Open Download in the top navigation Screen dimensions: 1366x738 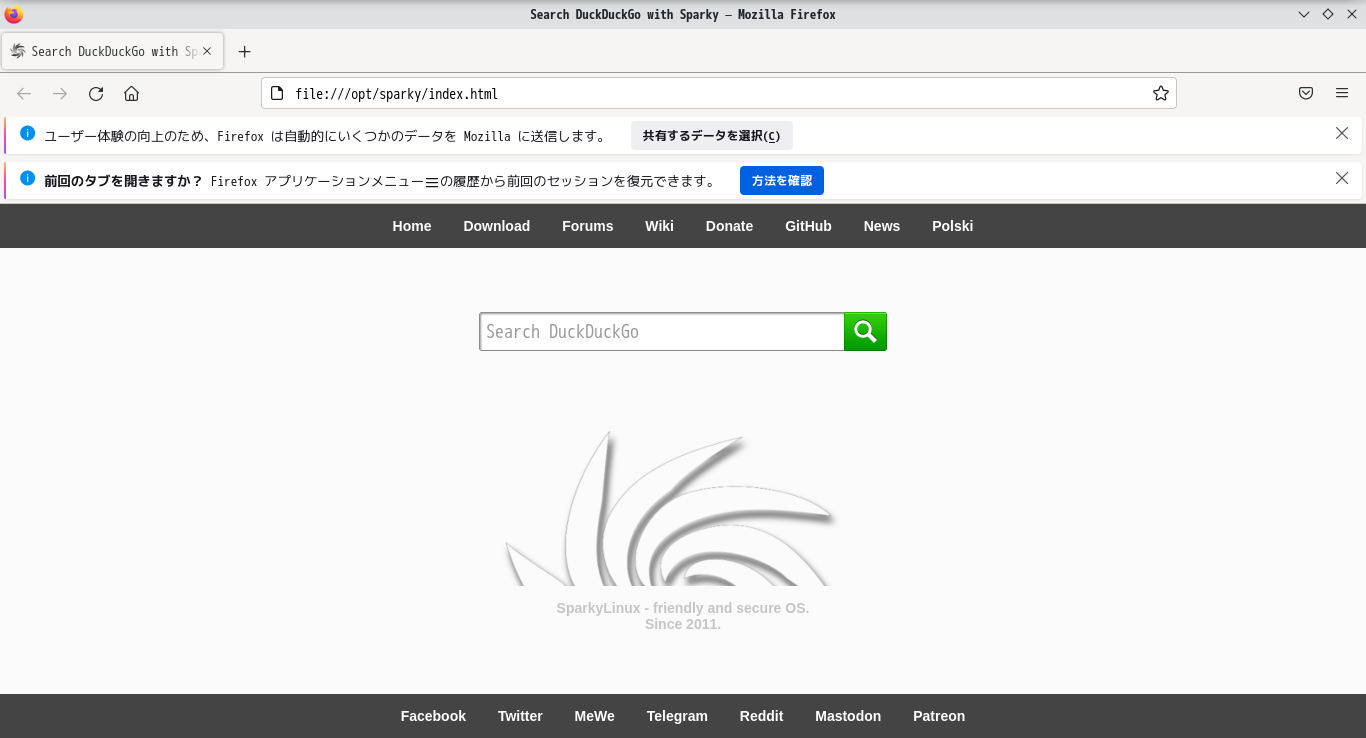tap(497, 226)
